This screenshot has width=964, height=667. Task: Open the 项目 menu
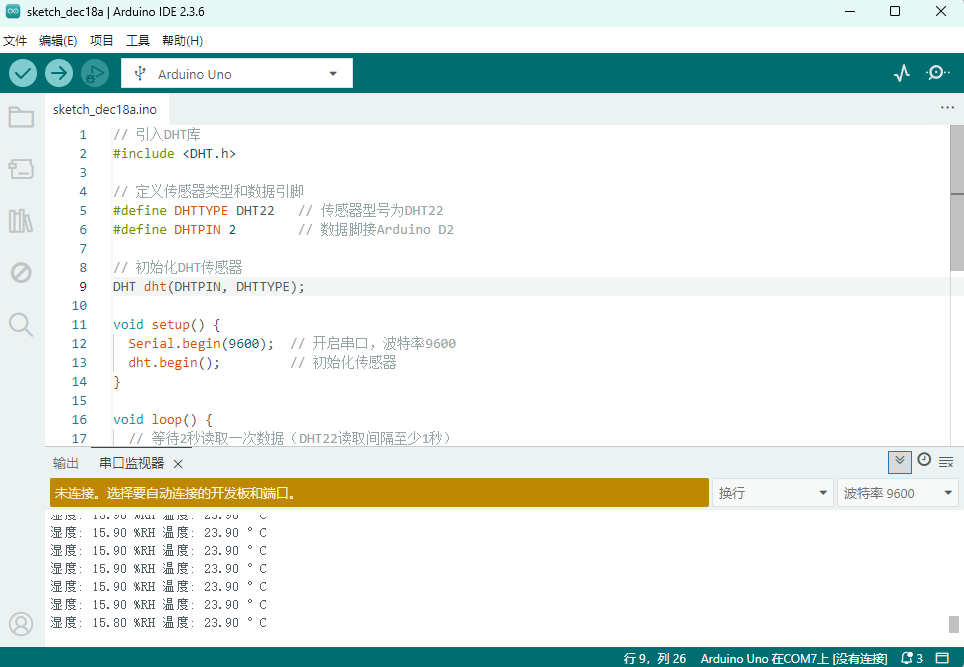point(101,41)
